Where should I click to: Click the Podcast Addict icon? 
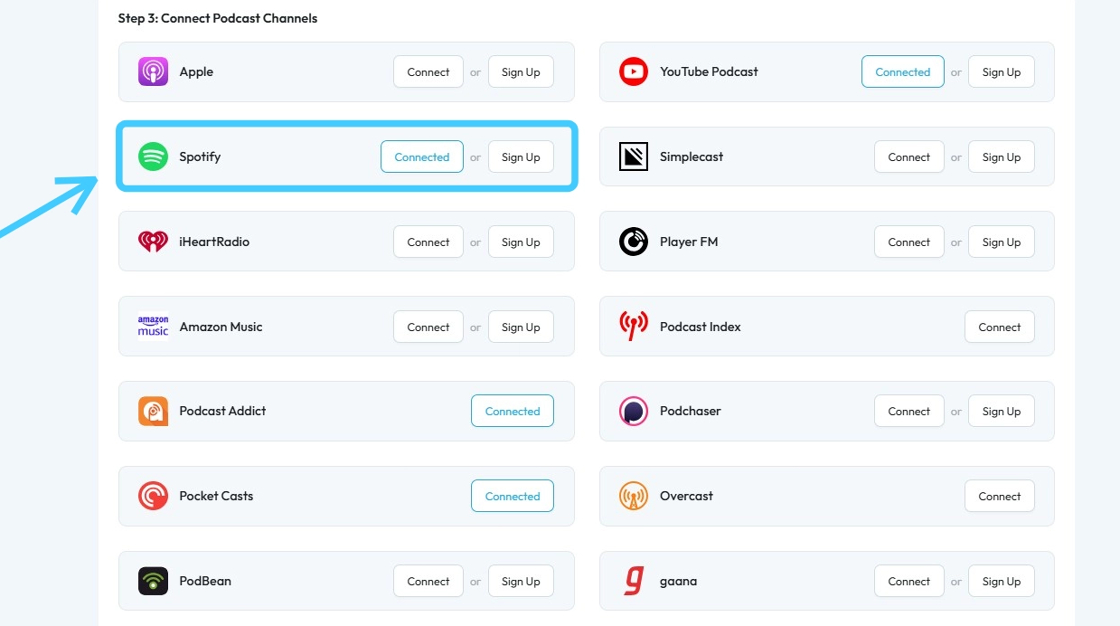(x=153, y=411)
